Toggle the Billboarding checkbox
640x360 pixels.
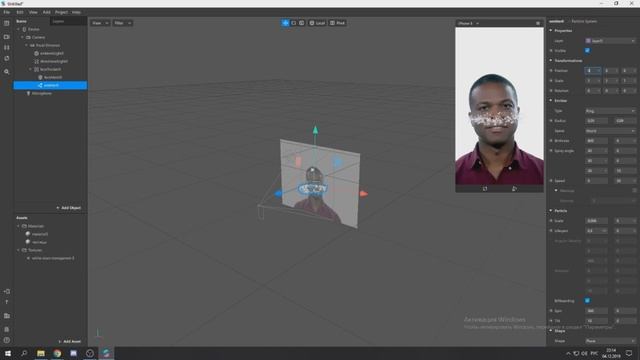[x=587, y=301]
